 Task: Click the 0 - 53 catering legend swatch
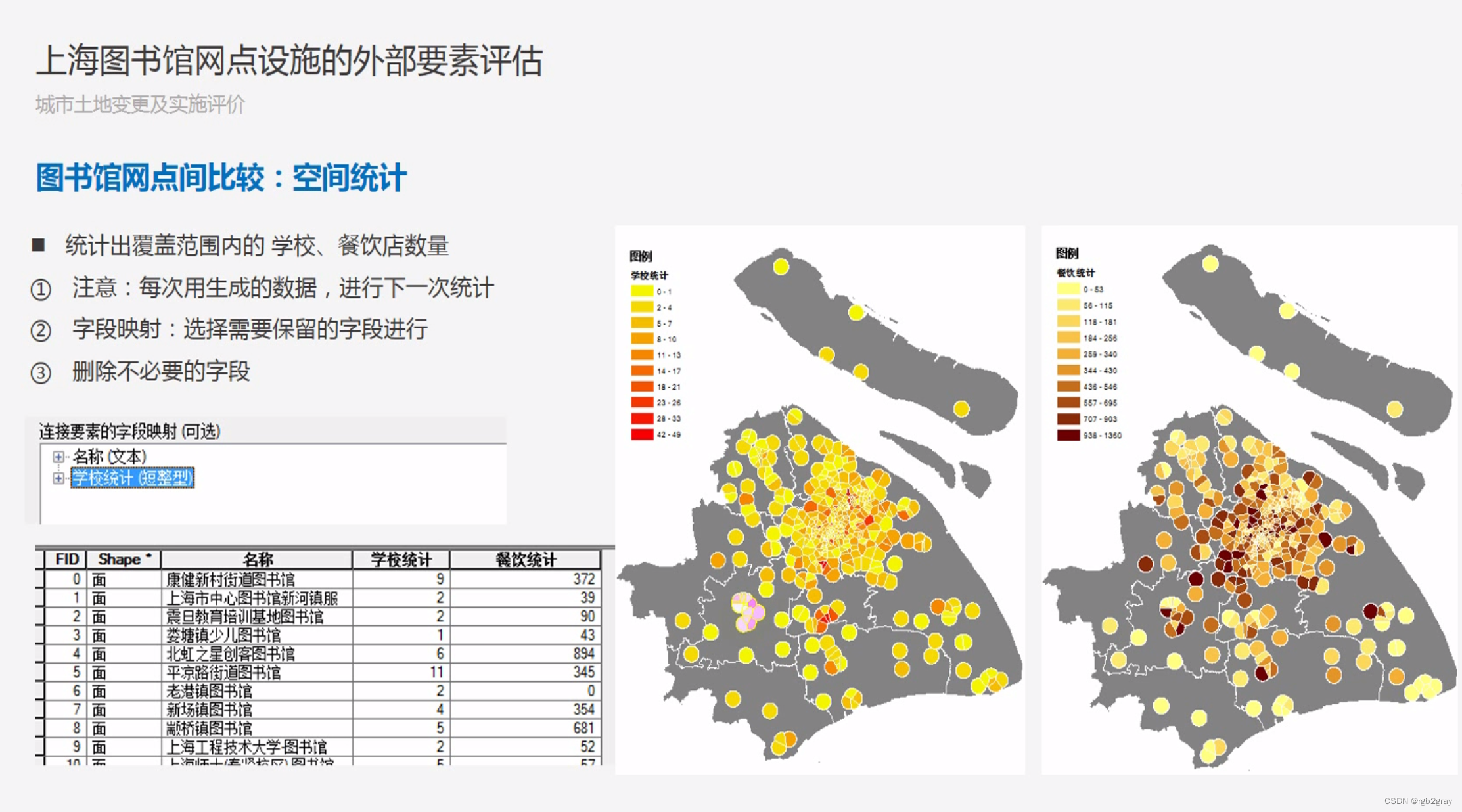[x=1068, y=289]
